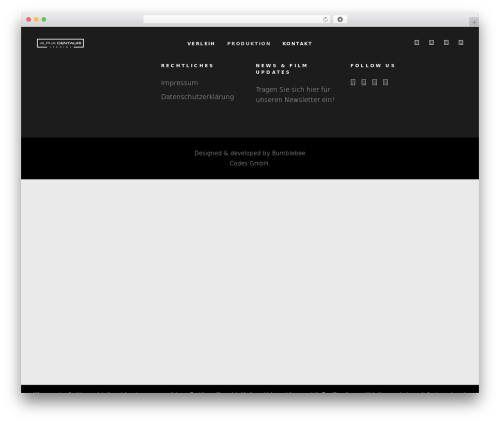Click last social icon in top header

tap(461, 42)
